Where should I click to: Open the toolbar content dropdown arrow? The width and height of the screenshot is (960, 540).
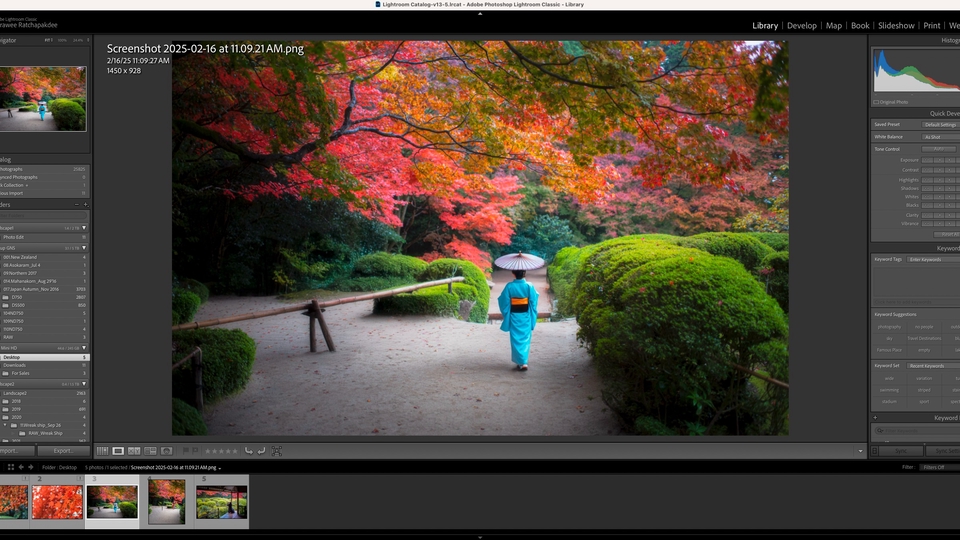[x=860, y=451]
